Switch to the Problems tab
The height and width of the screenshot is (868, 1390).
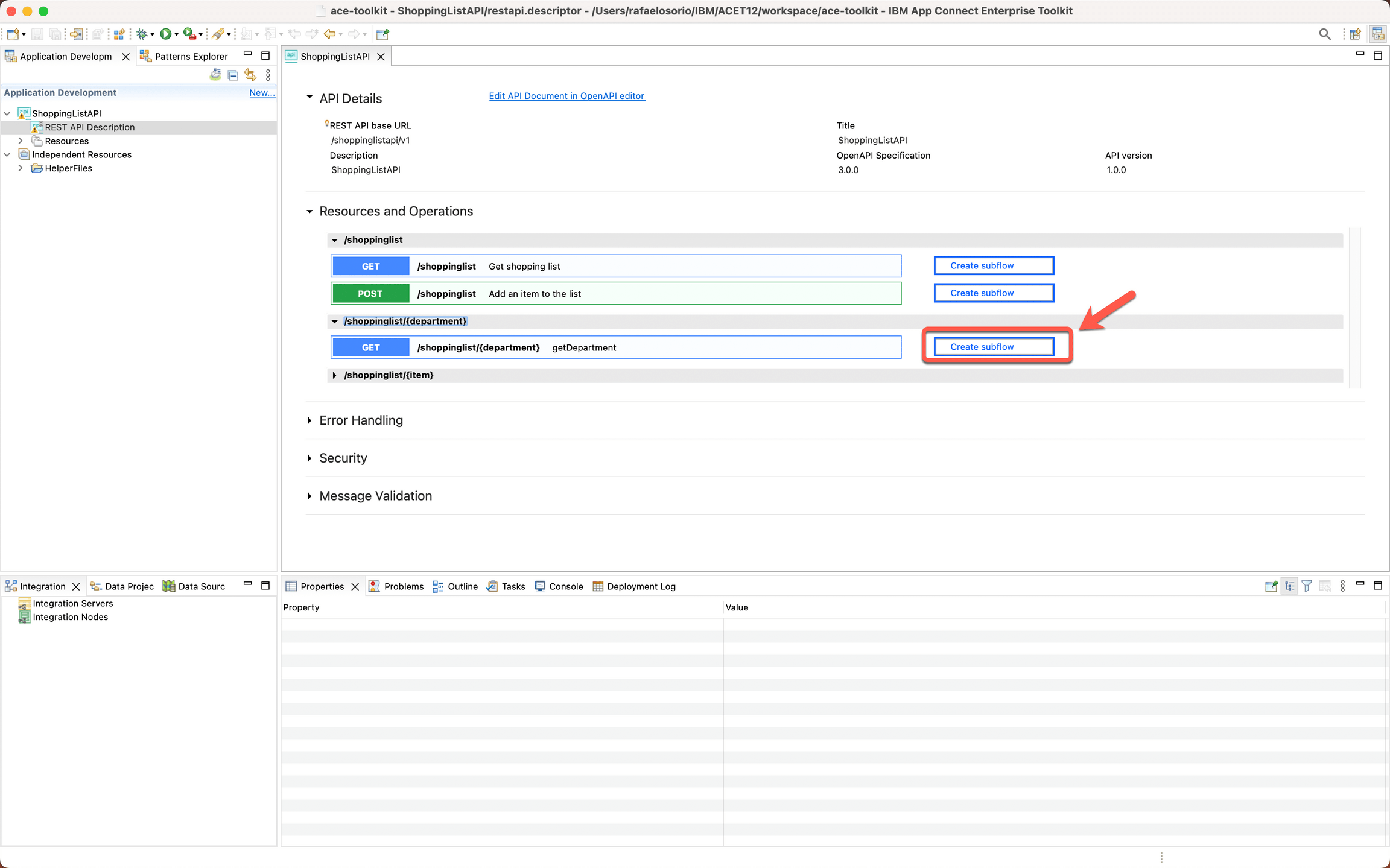396,586
